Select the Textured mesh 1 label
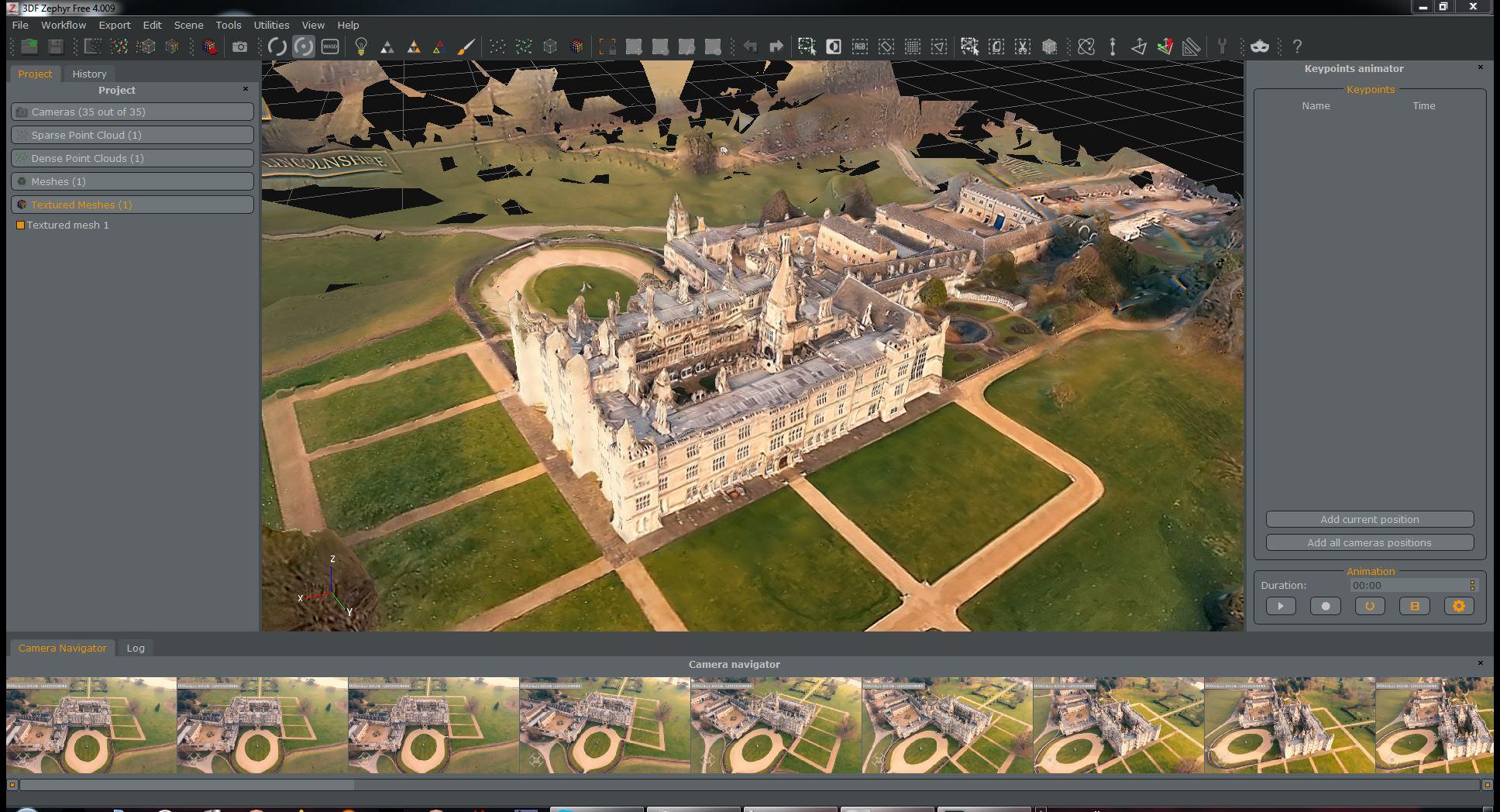 pyautogui.click(x=68, y=225)
